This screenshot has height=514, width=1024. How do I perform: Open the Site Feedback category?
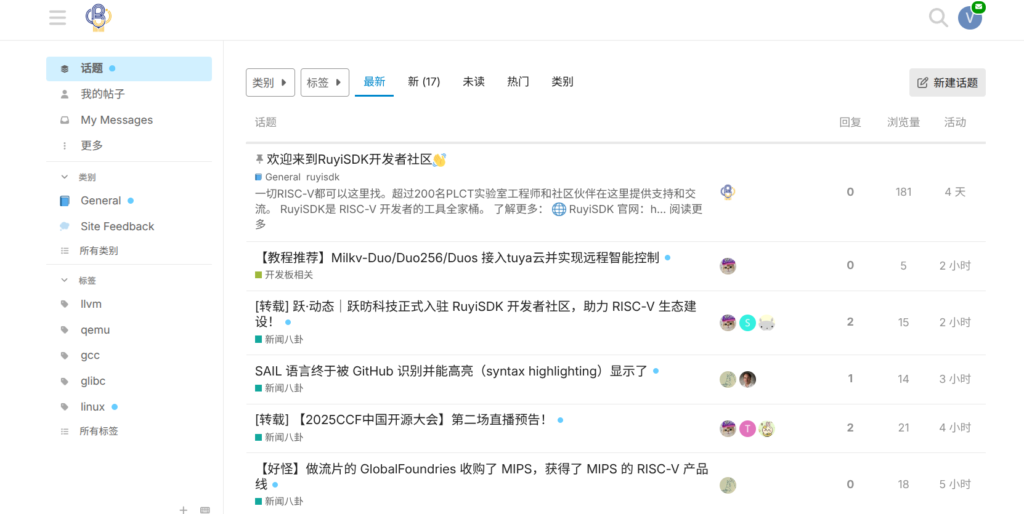click(117, 226)
